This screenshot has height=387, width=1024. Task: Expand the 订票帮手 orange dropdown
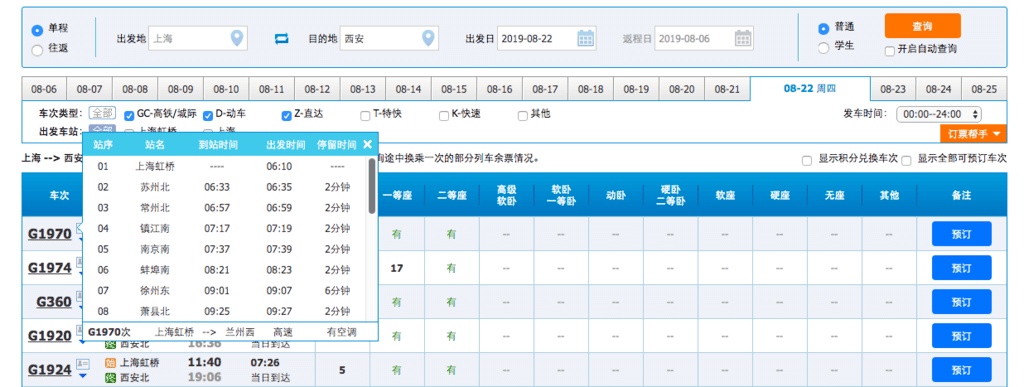pos(974,134)
